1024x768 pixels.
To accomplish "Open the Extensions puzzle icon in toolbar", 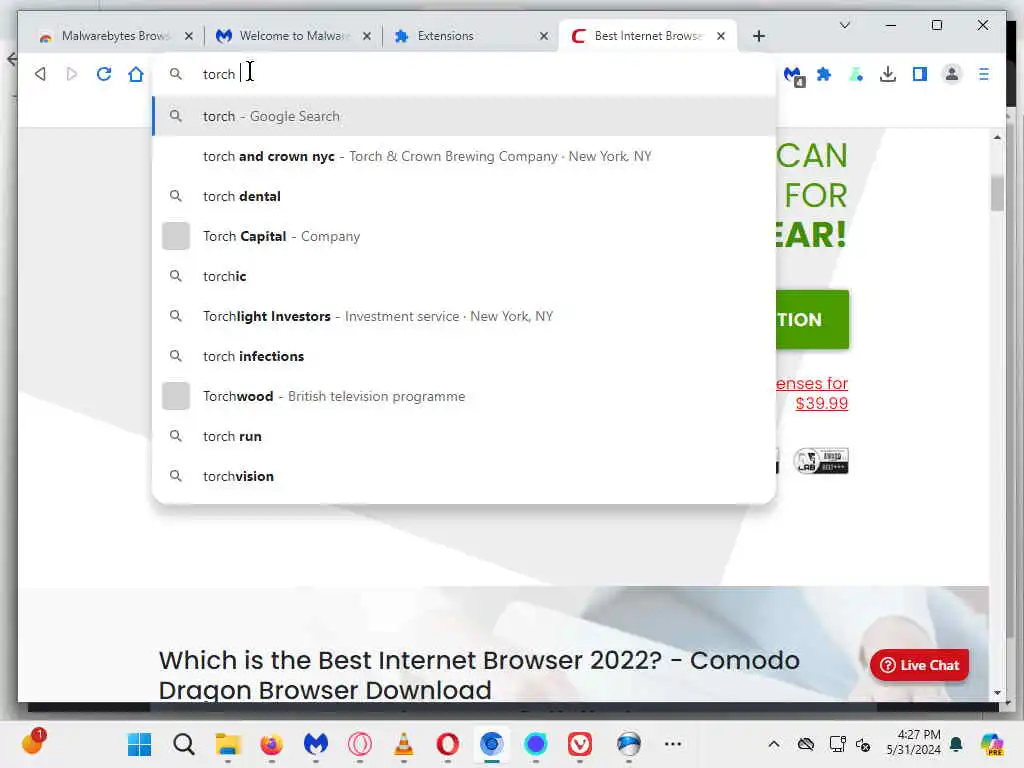I will click(824, 74).
